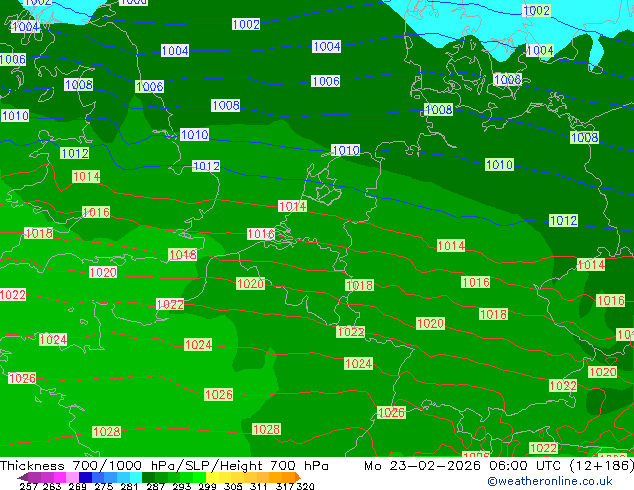Pick the bright yellow legend swatch
The height and width of the screenshot is (490, 634).
click(x=212, y=477)
